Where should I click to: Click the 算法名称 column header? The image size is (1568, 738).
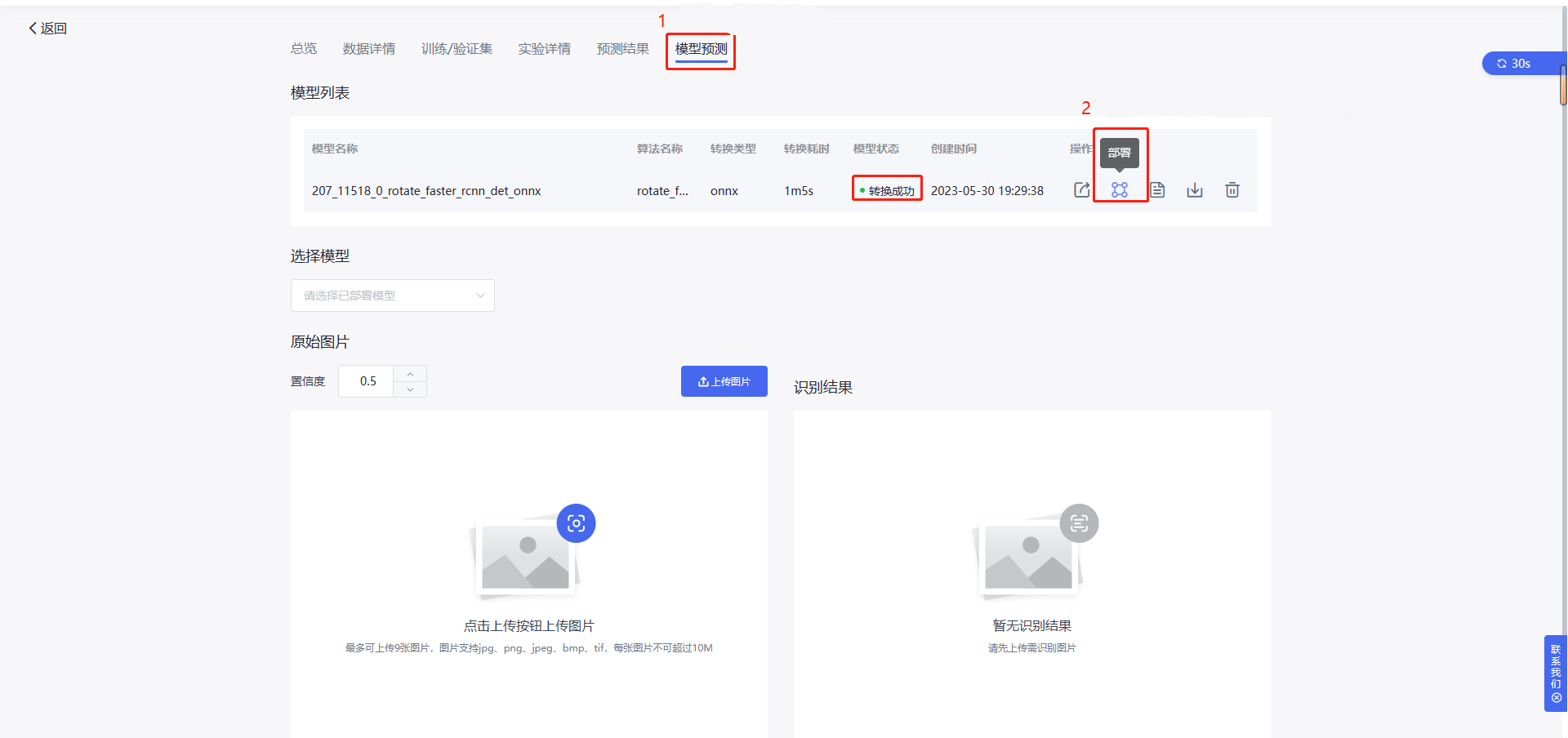[660, 149]
